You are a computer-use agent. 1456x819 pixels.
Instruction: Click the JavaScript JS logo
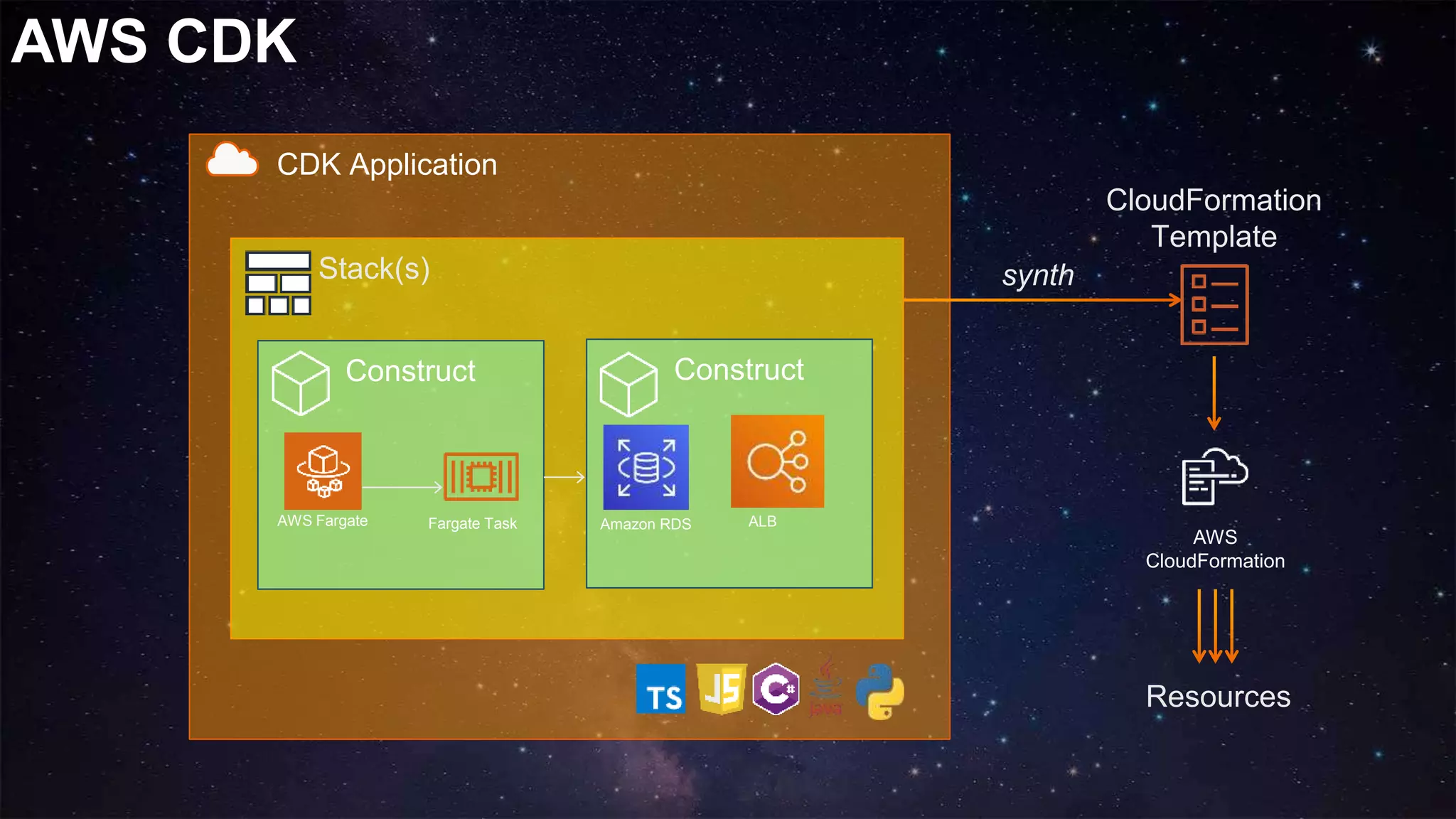pyautogui.click(x=722, y=689)
